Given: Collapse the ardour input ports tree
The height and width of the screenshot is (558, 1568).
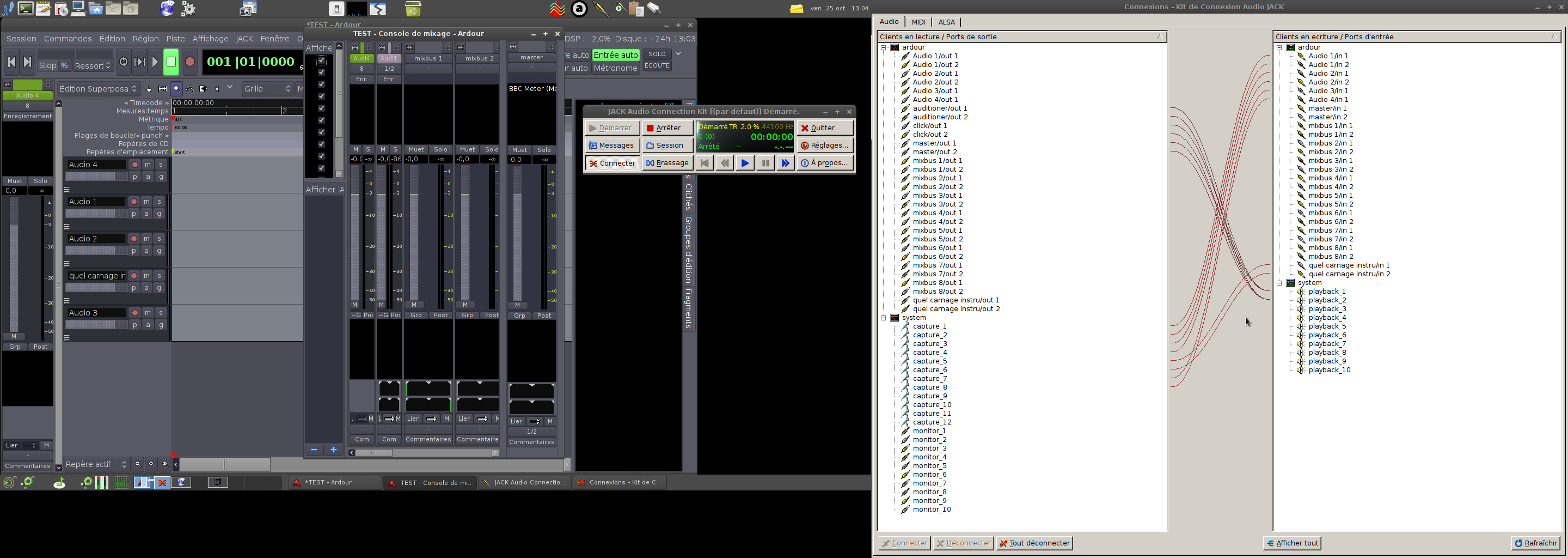Looking at the screenshot, I should [1279, 47].
